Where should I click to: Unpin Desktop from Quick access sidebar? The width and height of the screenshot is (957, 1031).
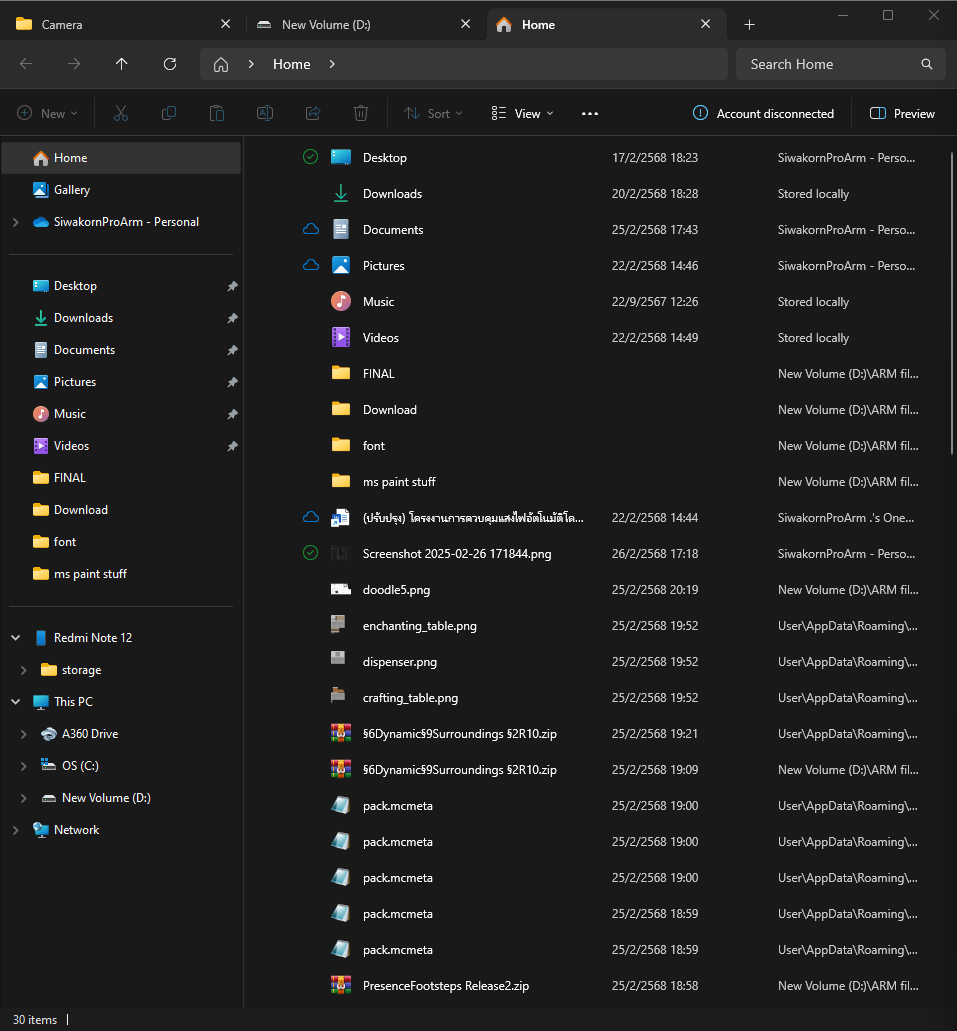232,286
